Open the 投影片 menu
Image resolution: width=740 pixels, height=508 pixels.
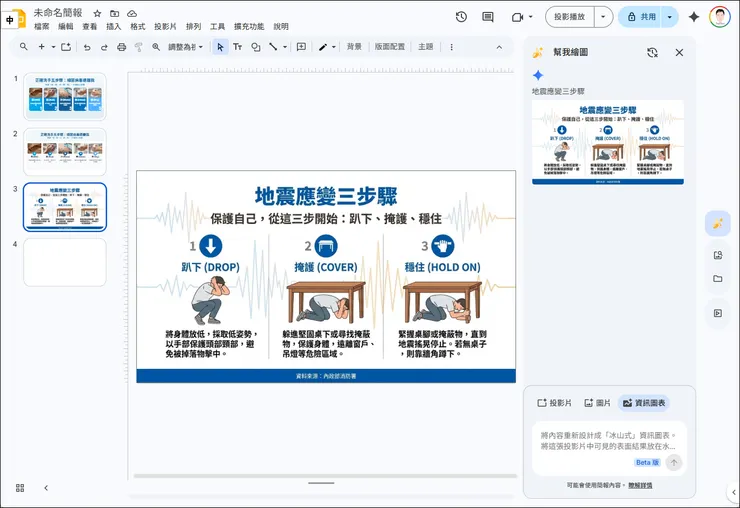[x=165, y=26]
